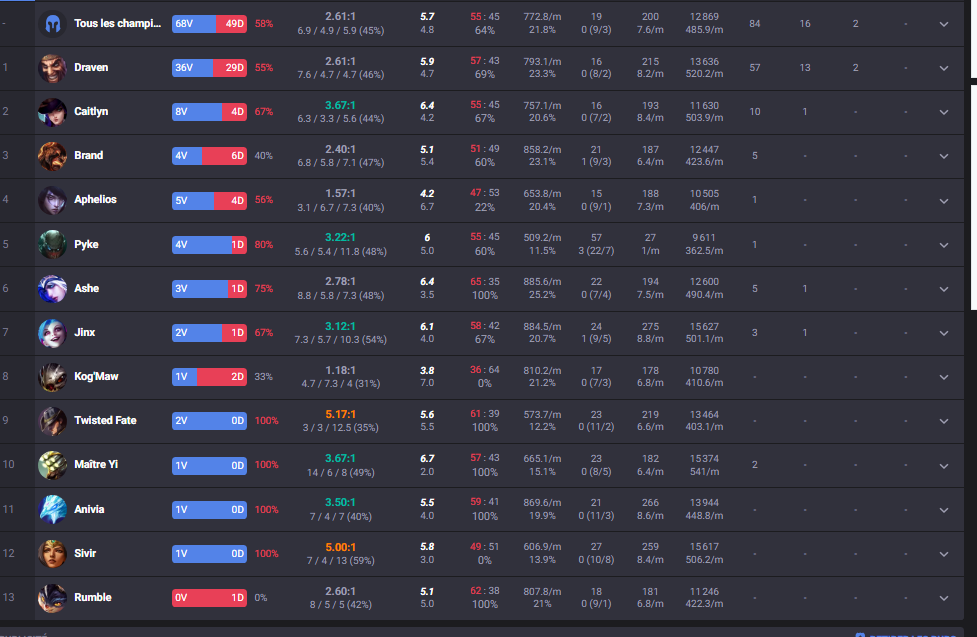Viewport: 977px width, 637px height.
Task: Expand the Rumble row chevron
Action: [944, 598]
